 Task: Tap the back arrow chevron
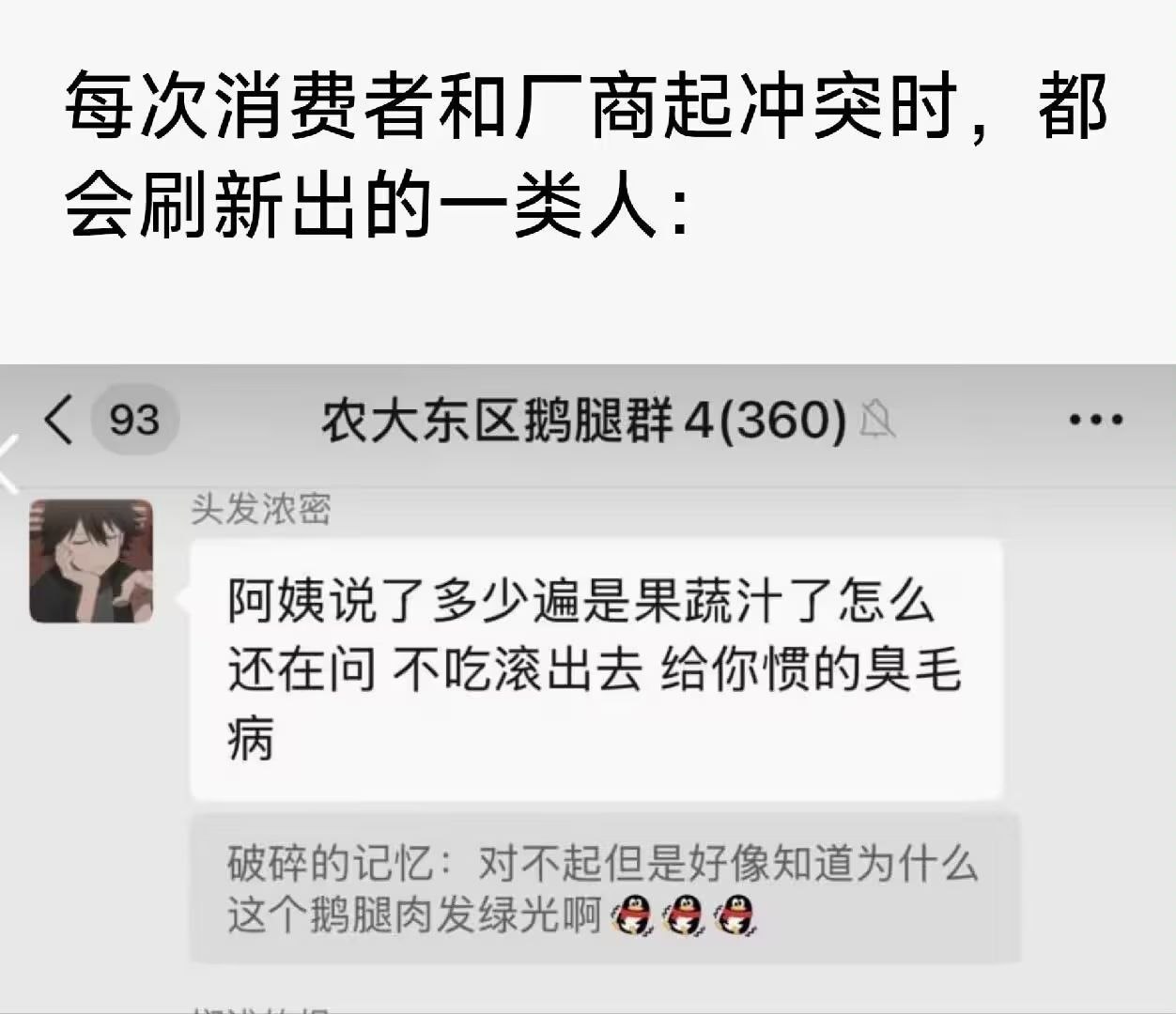58,419
